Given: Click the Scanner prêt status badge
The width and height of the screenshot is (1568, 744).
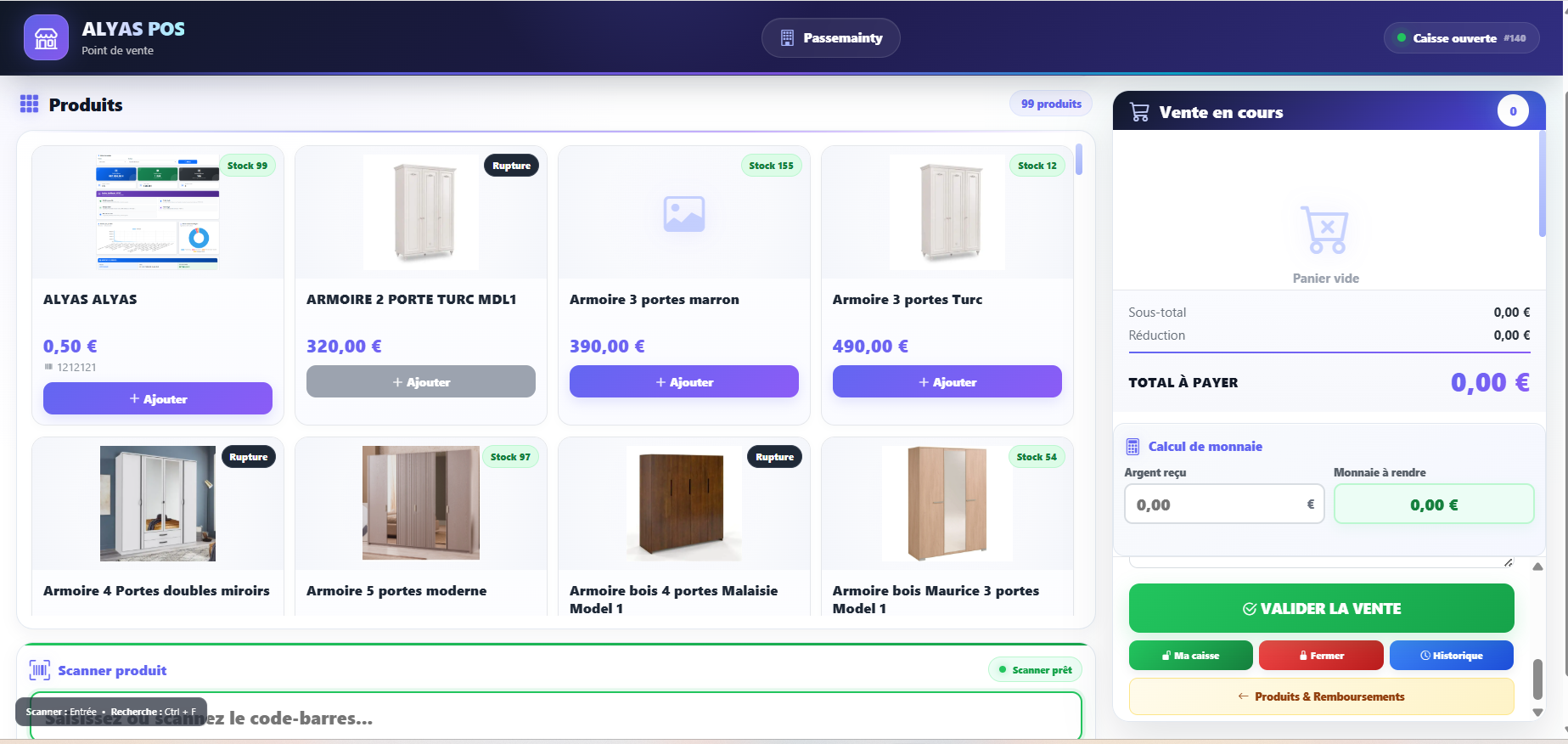Looking at the screenshot, I should [x=1035, y=670].
